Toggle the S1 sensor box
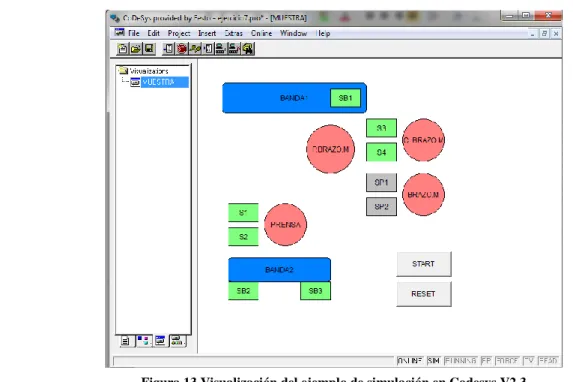 click(243, 213)
